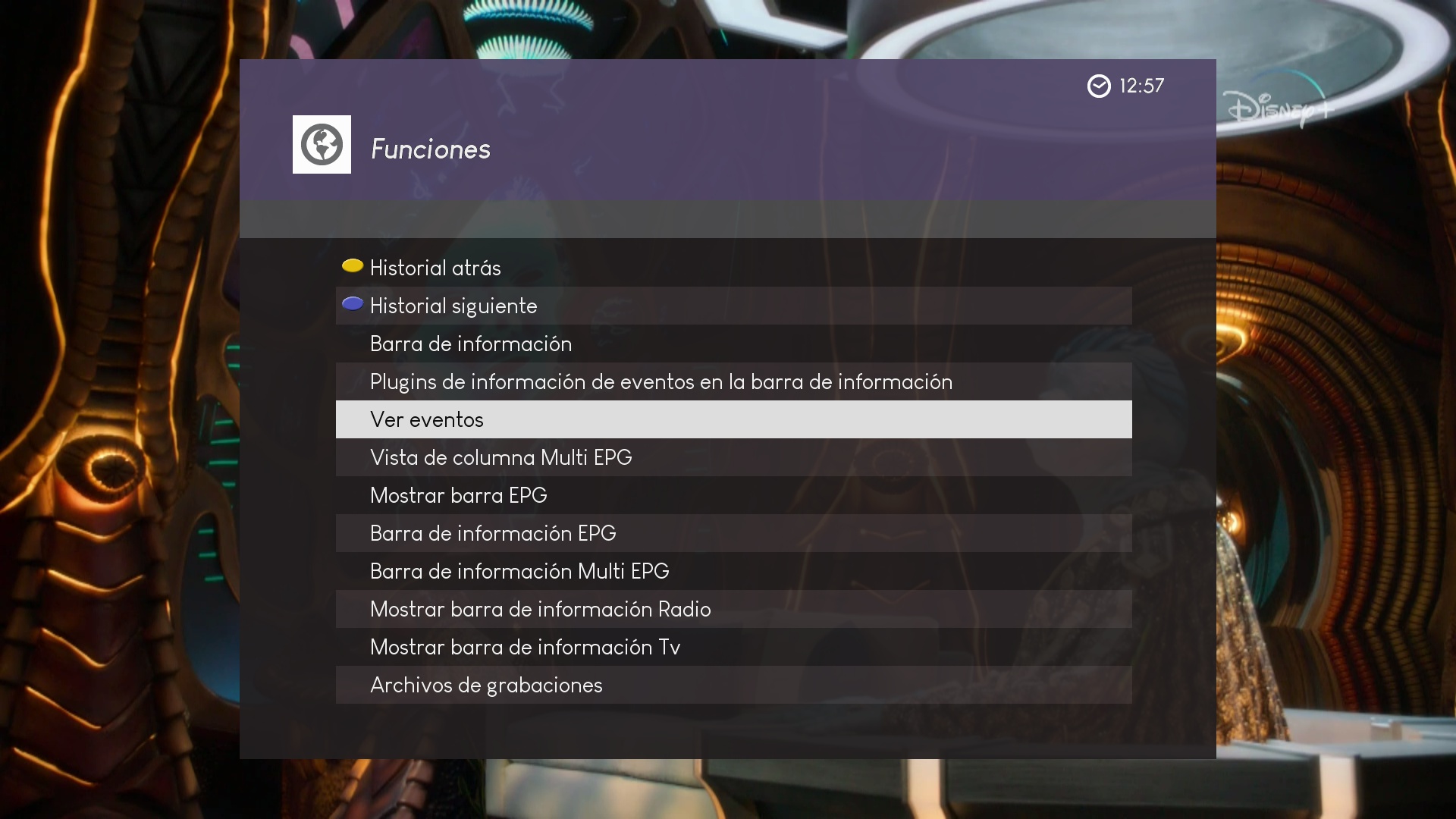The width and height of the screenshot is (1456, 819).
Task: Activate highlighted Ver eventos item
Action: point(734,419)
